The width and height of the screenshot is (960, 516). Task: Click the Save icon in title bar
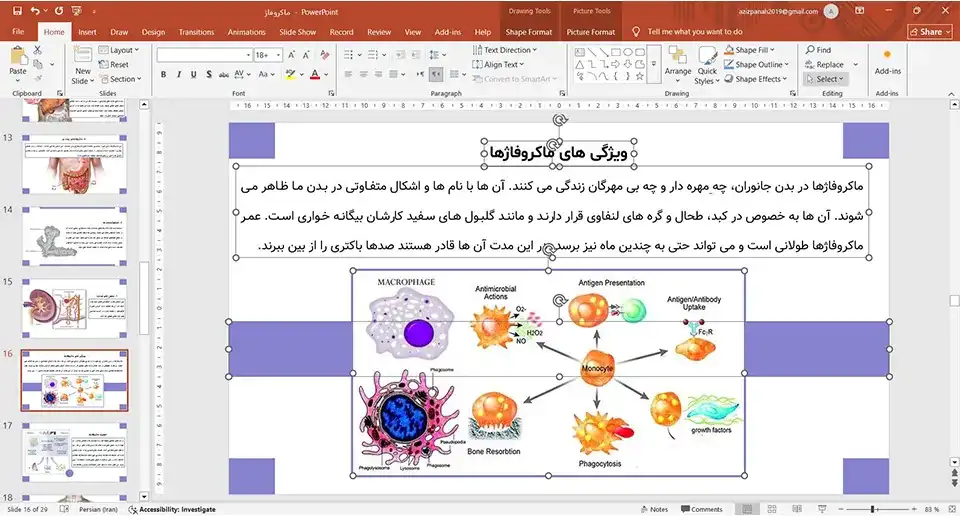pos(17,11)
